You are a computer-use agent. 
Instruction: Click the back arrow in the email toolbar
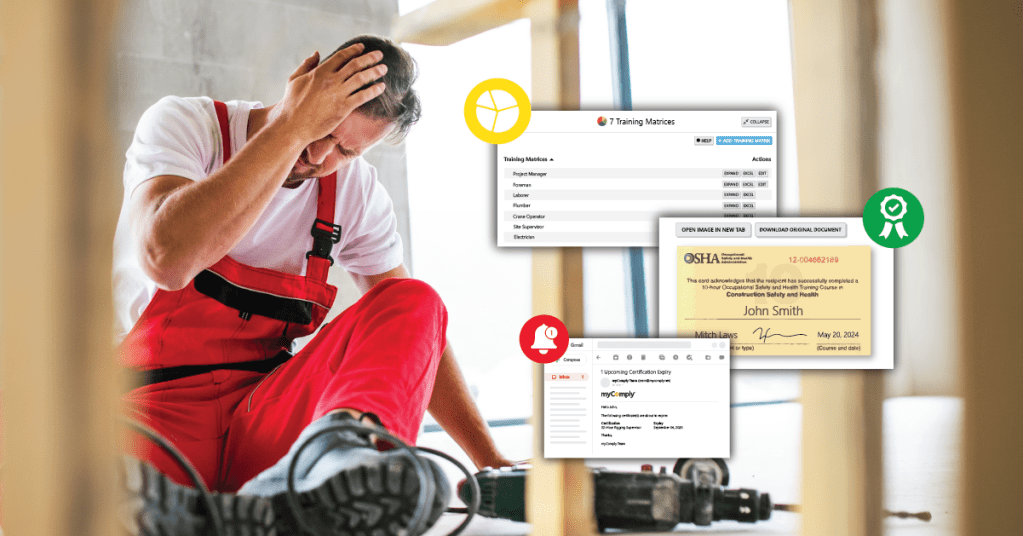[599, 356]
